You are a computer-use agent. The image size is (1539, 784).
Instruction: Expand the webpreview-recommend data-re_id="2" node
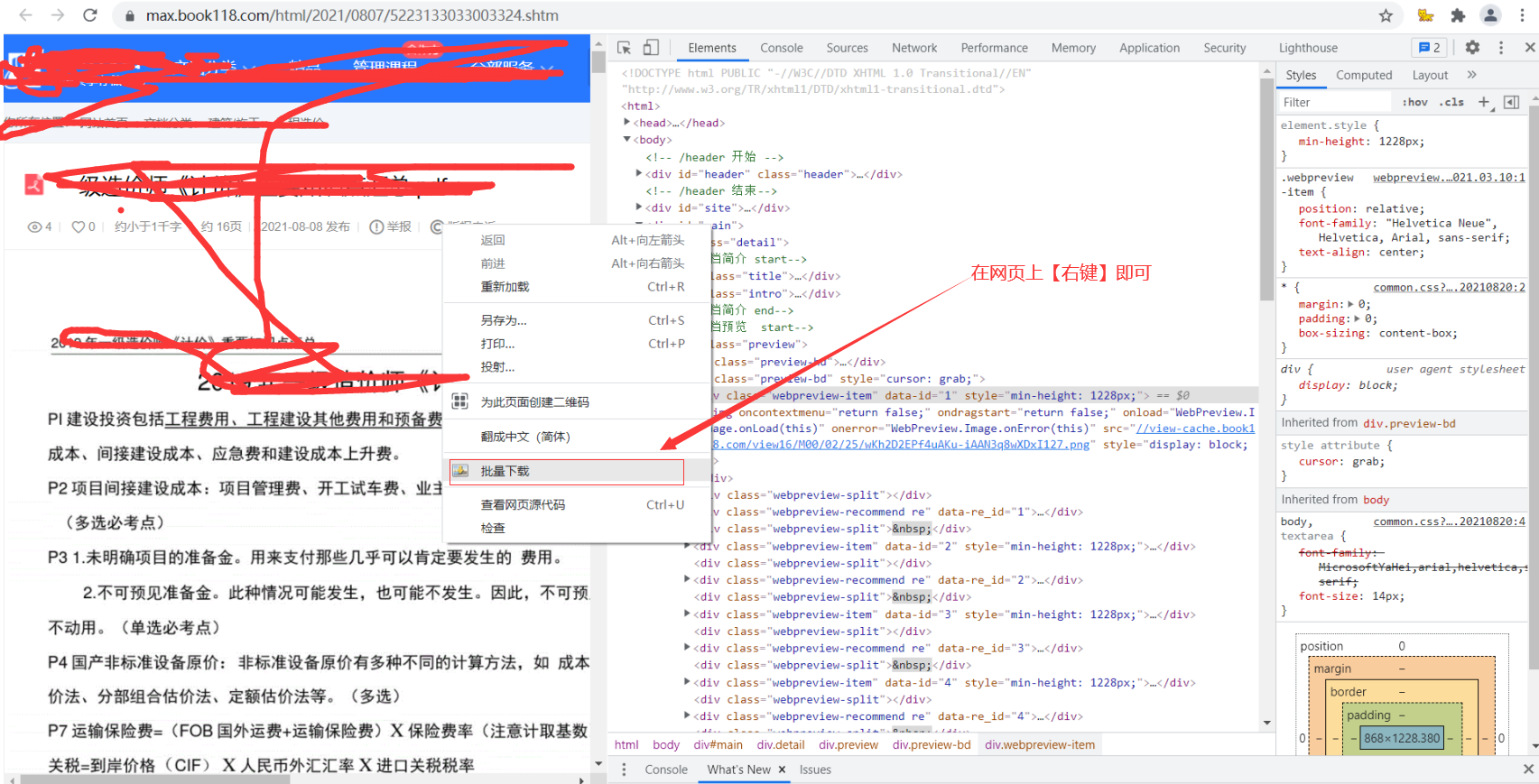click(x=688, y=580)
